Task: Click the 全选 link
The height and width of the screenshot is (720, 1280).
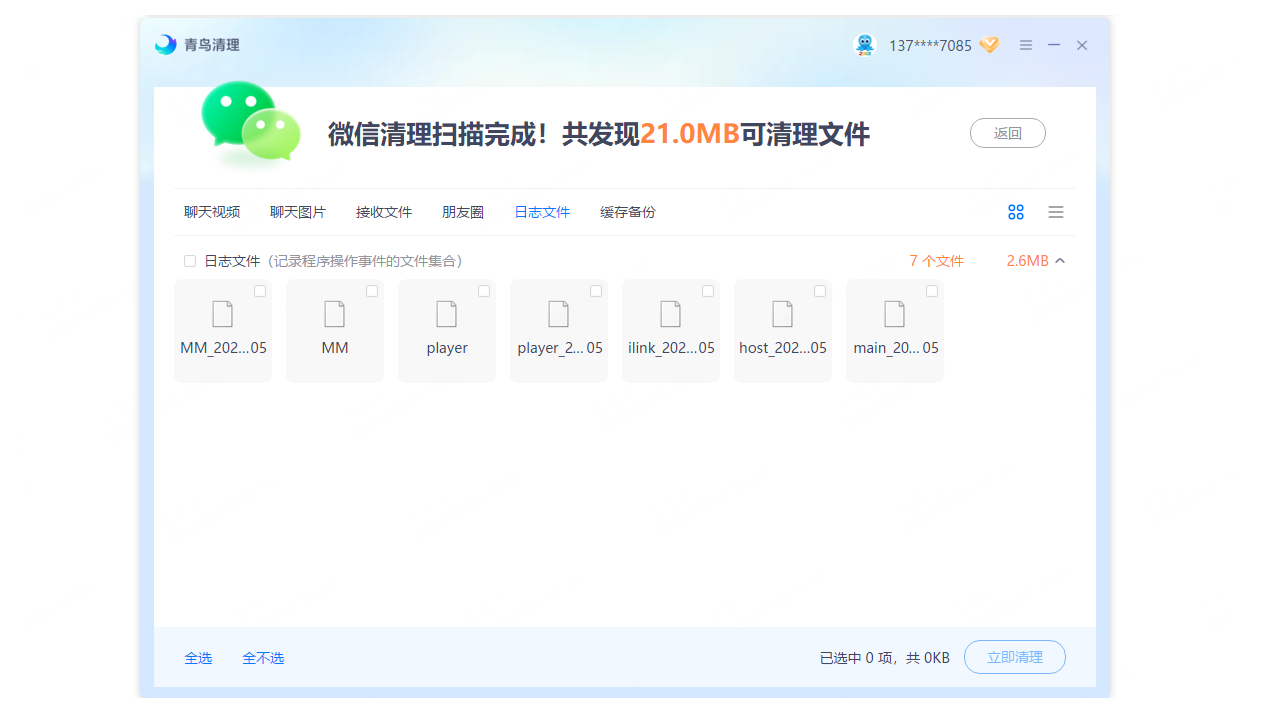Action: (198, 658)
